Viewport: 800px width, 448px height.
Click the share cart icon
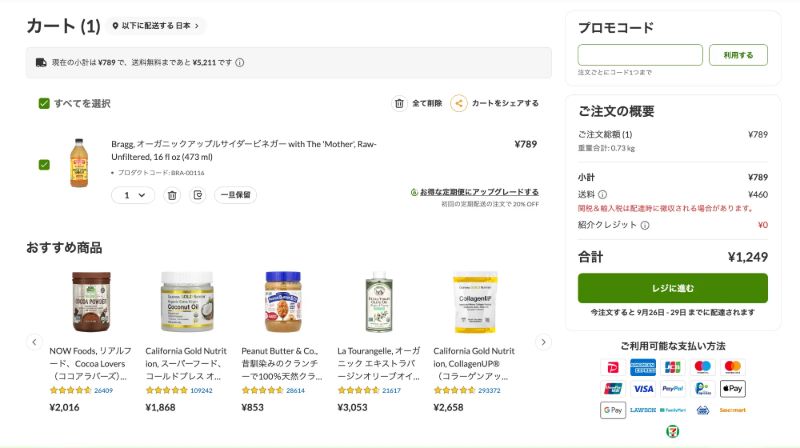point(458,103)
